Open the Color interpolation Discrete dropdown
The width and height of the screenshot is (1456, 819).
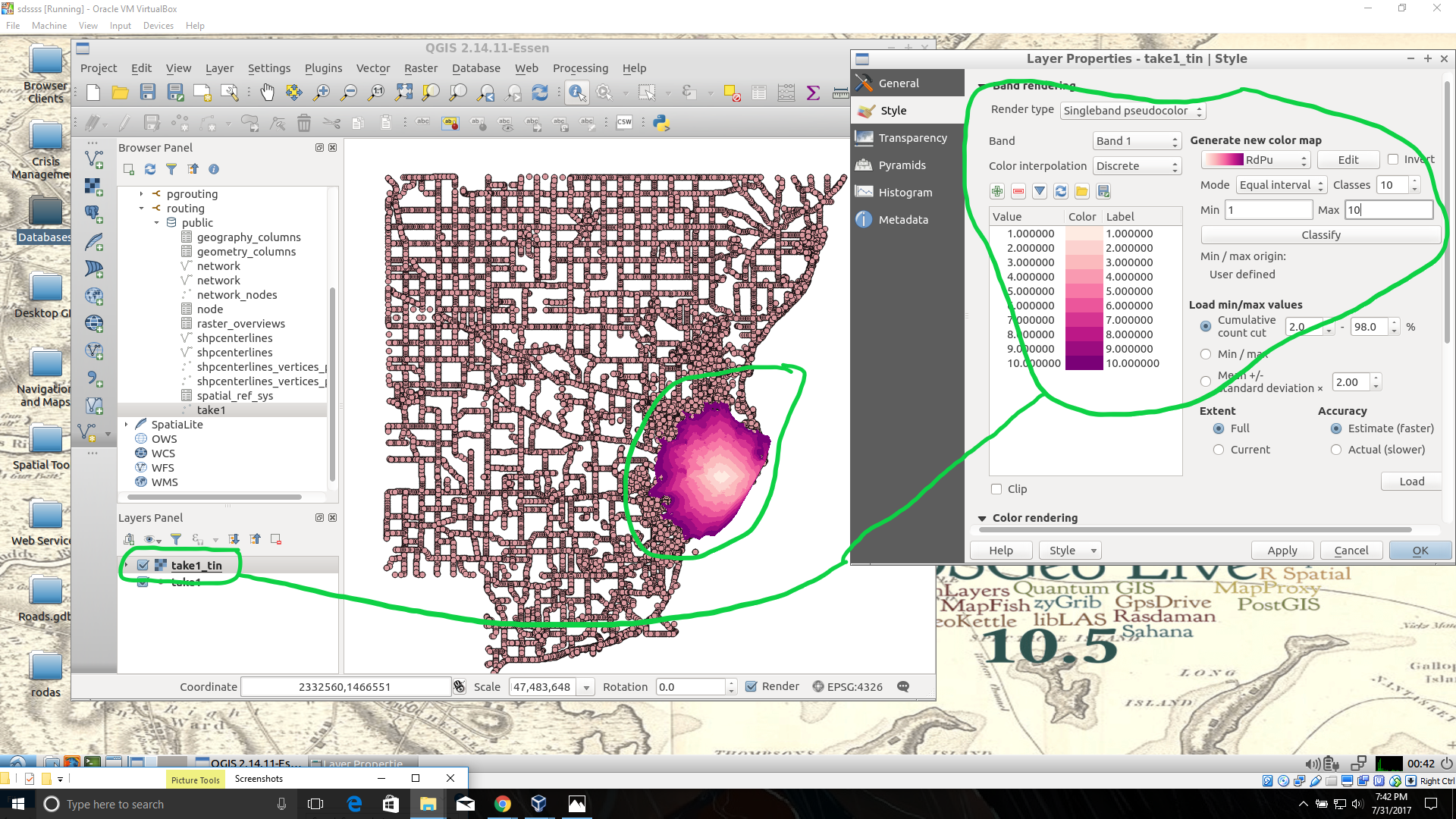tap(1136, 166)
